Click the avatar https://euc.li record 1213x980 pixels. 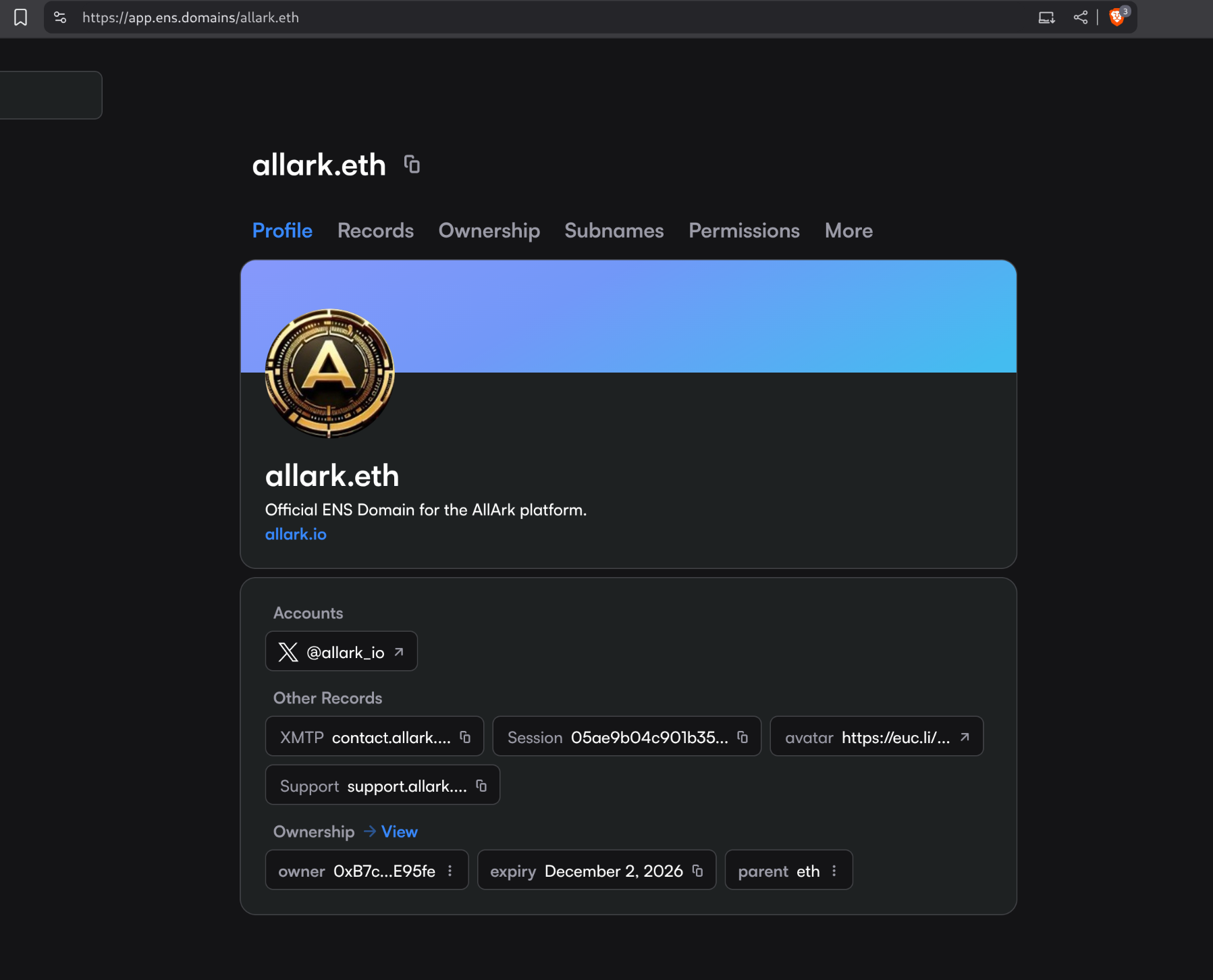point(877,736)
